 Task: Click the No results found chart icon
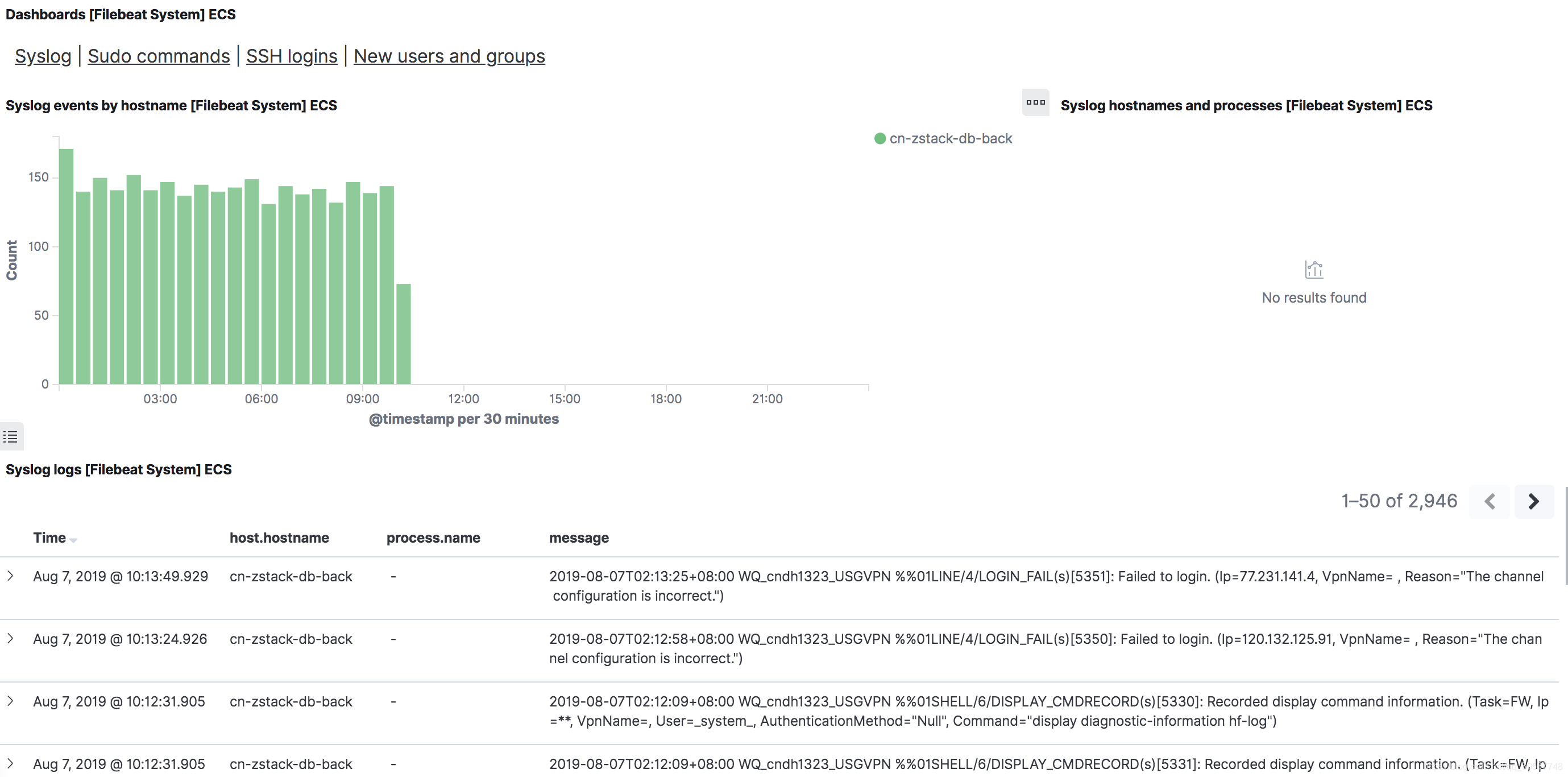pos(1314,269)
